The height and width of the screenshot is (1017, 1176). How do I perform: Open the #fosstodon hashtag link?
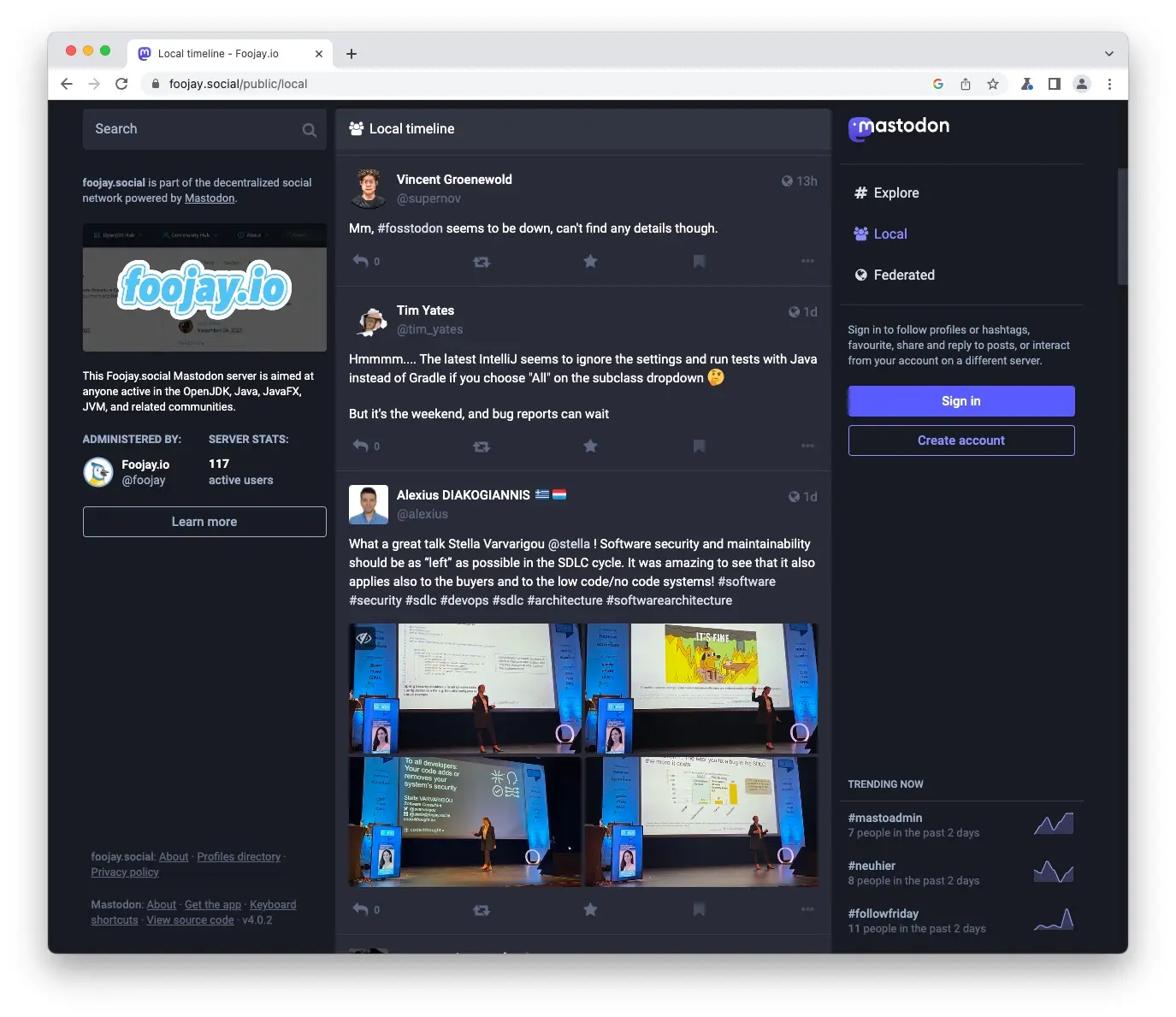[x=411, y=228]
